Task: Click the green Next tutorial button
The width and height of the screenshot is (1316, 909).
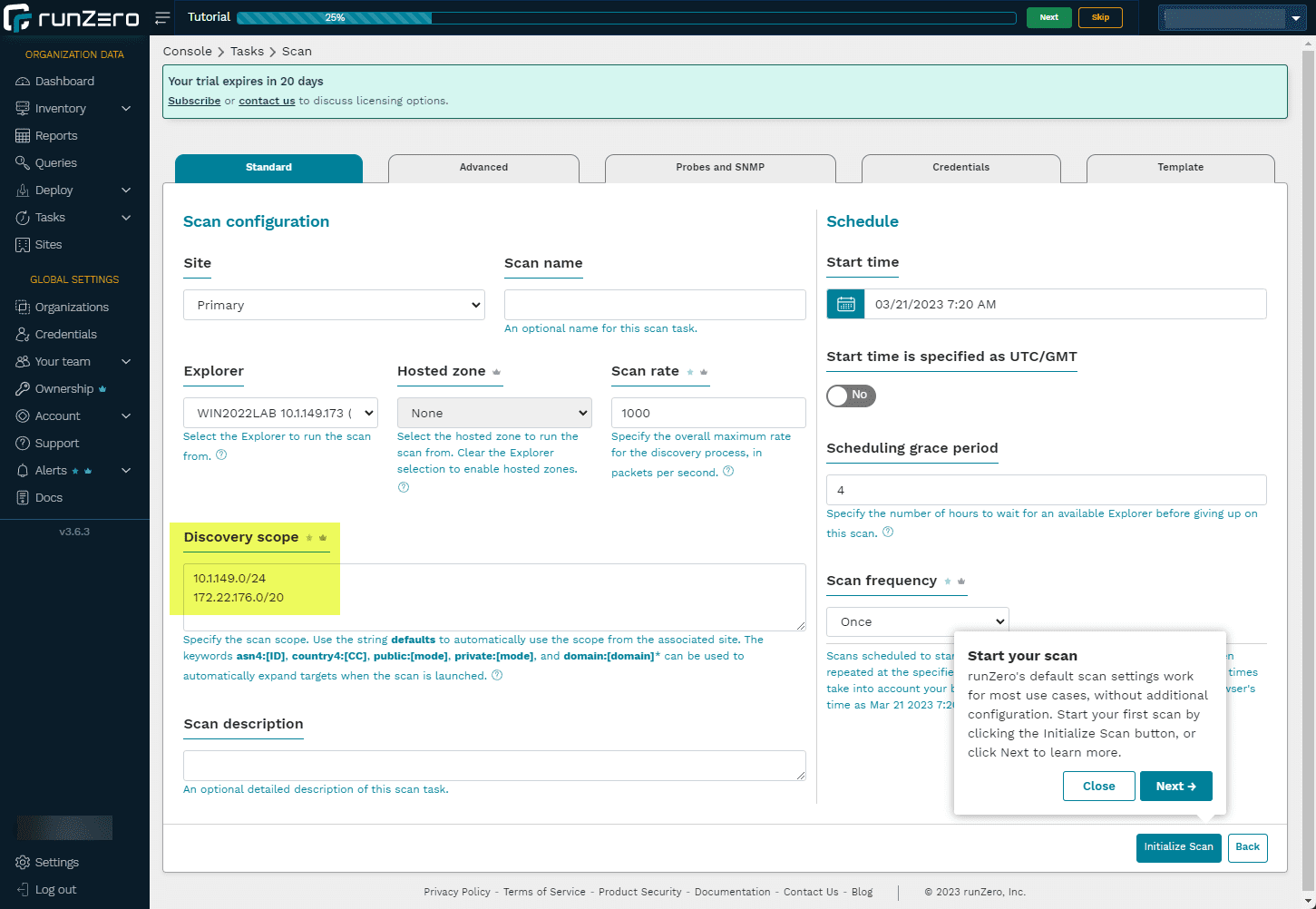Action: (x=1048, y=17)
